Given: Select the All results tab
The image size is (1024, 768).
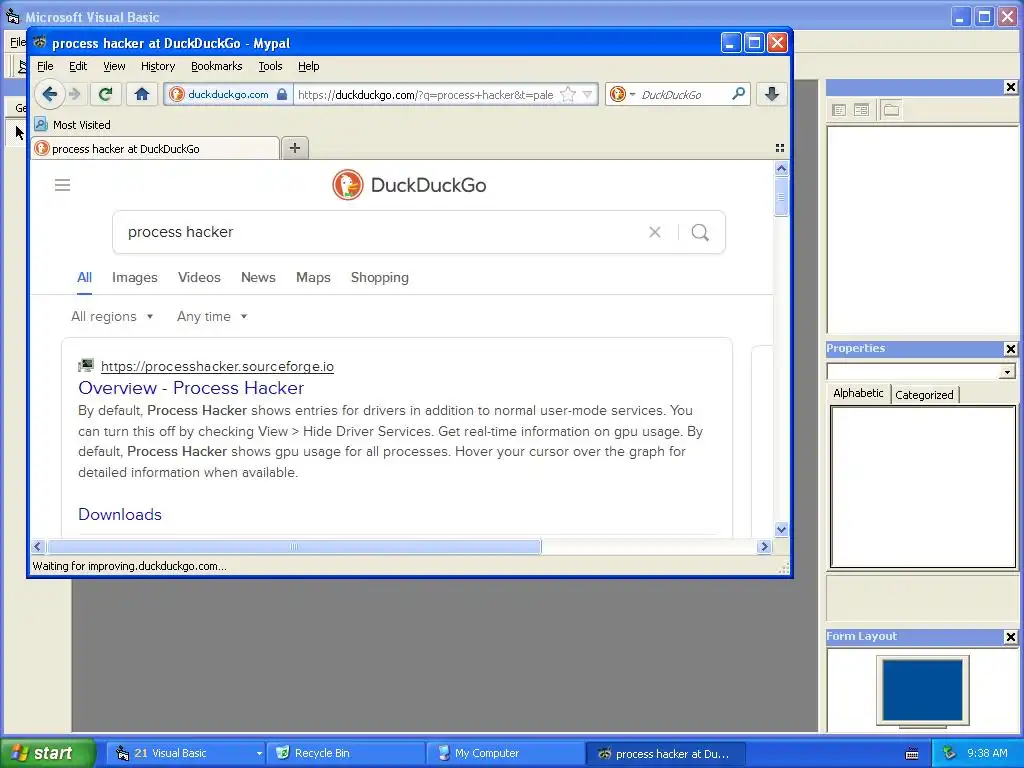Looking at the screenshot, I should 84,278.
